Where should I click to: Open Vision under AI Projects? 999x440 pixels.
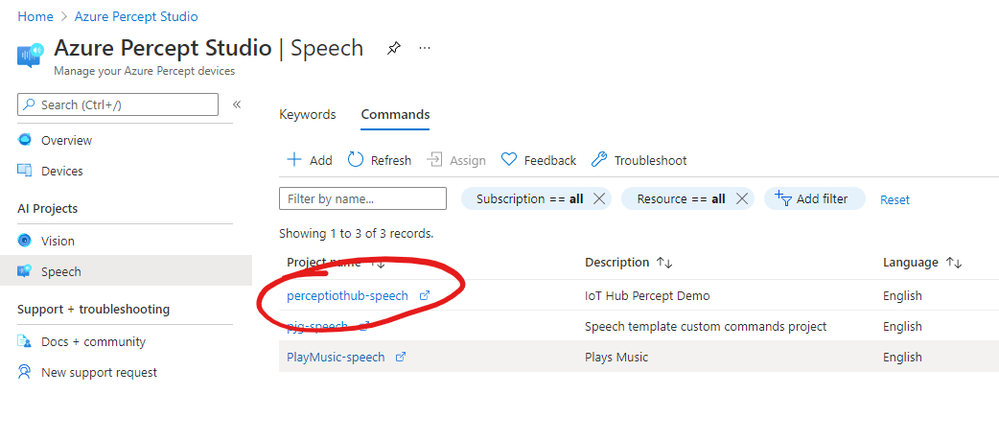(x=58, y=241)
